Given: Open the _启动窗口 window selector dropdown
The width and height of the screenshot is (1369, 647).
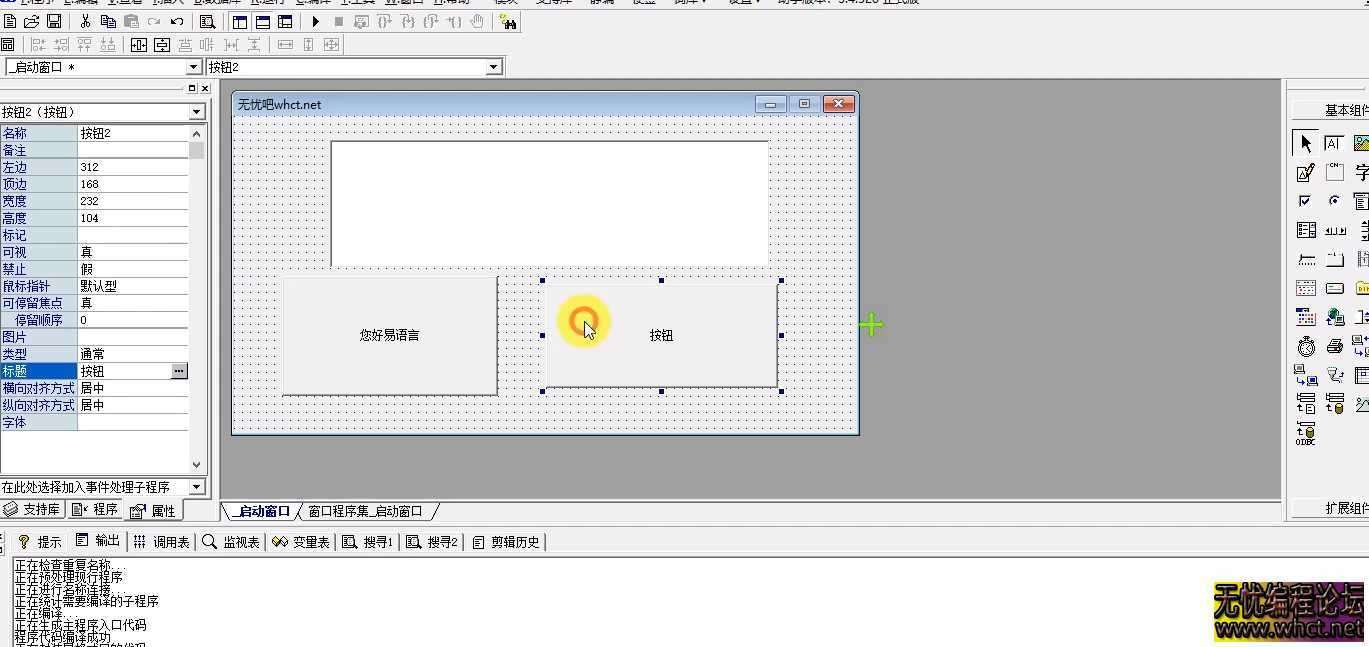Looking at the screenshot, I should click(x=194, y=67).
